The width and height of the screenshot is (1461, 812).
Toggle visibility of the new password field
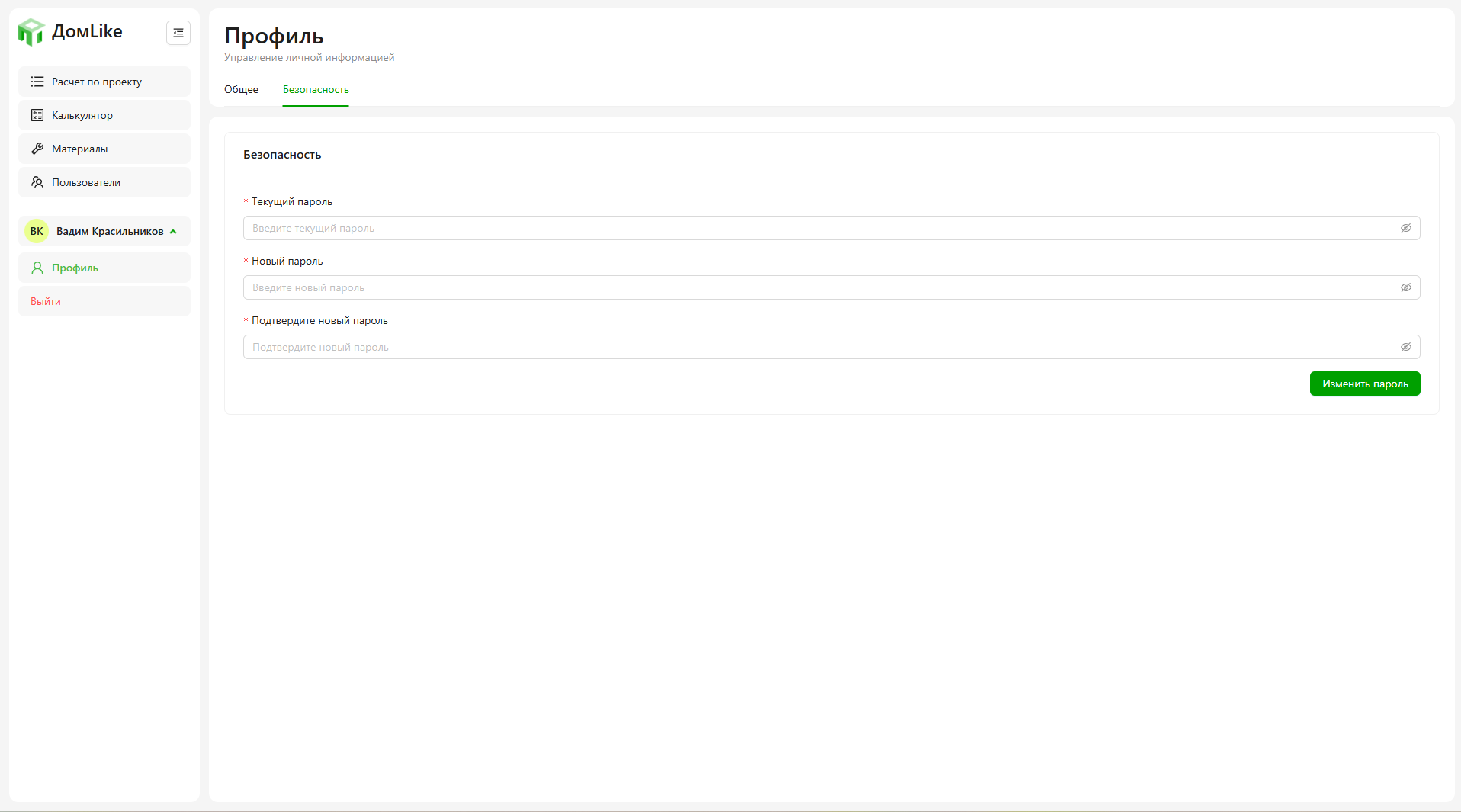pos(1405,287)
